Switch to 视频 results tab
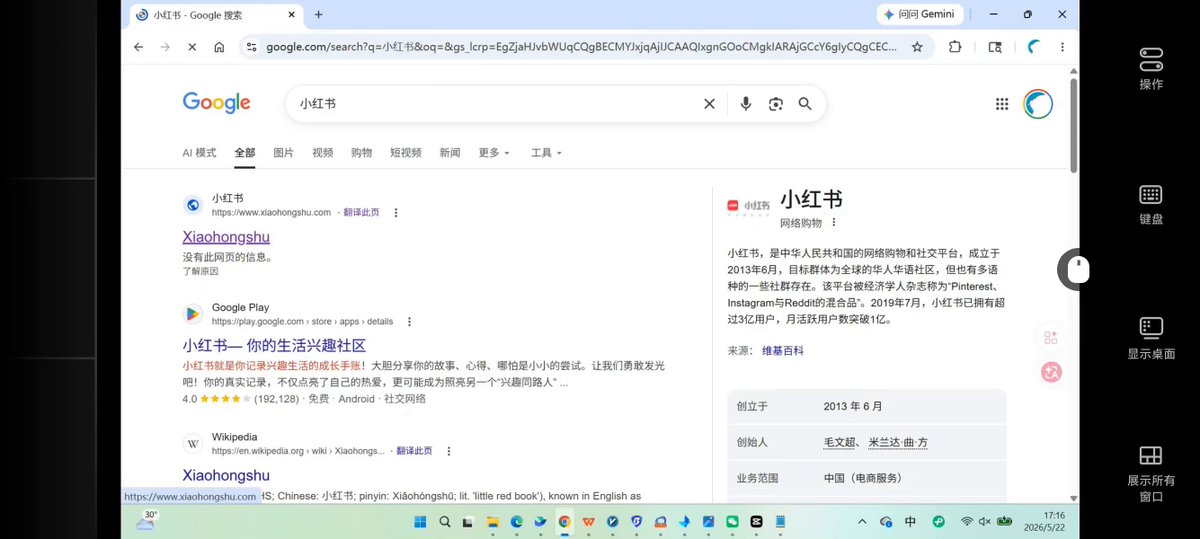Viewport: 1200px width, 539px height. click(323, 153)
